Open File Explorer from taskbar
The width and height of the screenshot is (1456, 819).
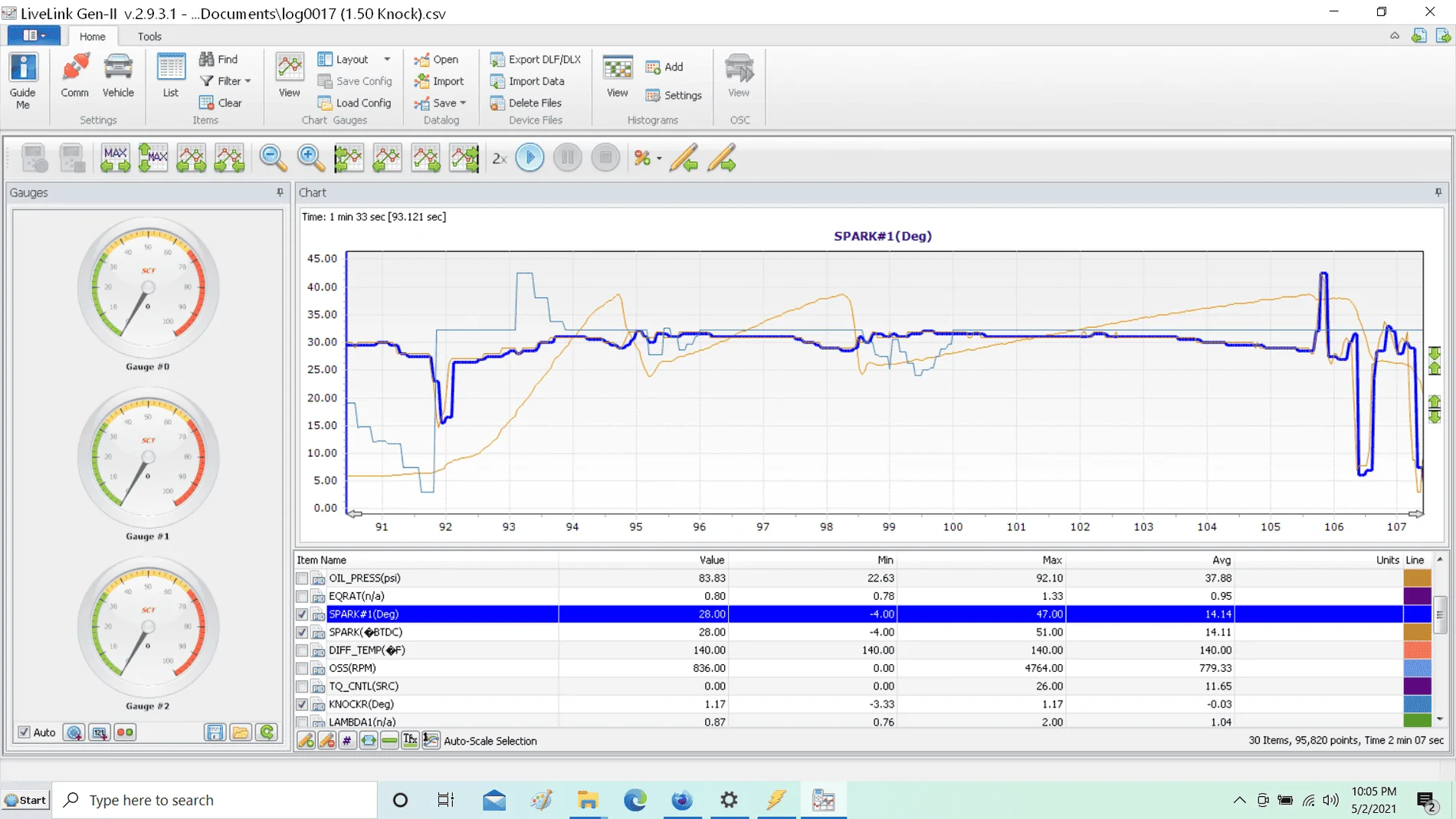tap(588, 800)
